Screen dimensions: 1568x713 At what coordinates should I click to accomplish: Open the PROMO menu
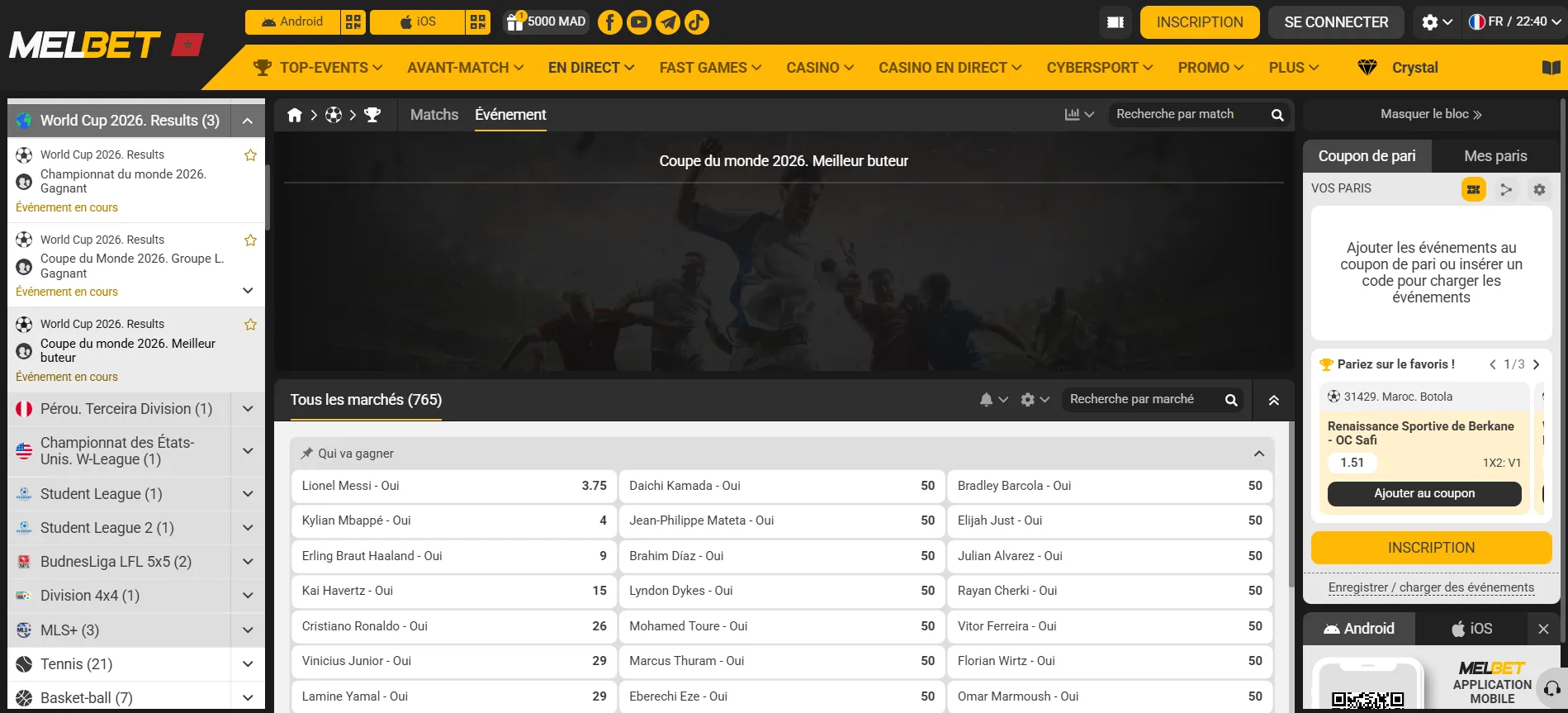coord(1210,68)
